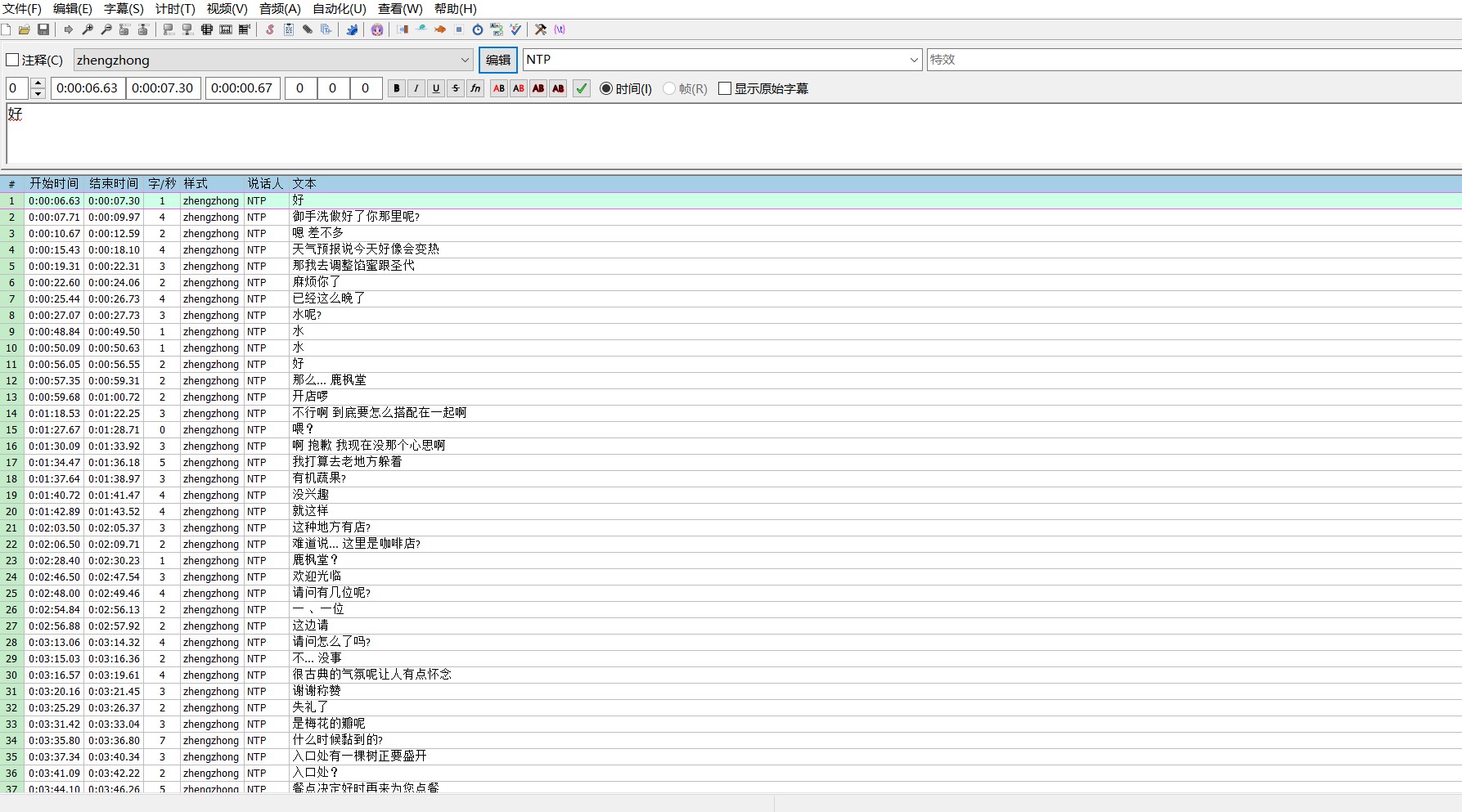Expand the zhengzhong style dropdown
Viewport: 1462px width, 812px height.
pyautogui.click(x=465, y=60)
